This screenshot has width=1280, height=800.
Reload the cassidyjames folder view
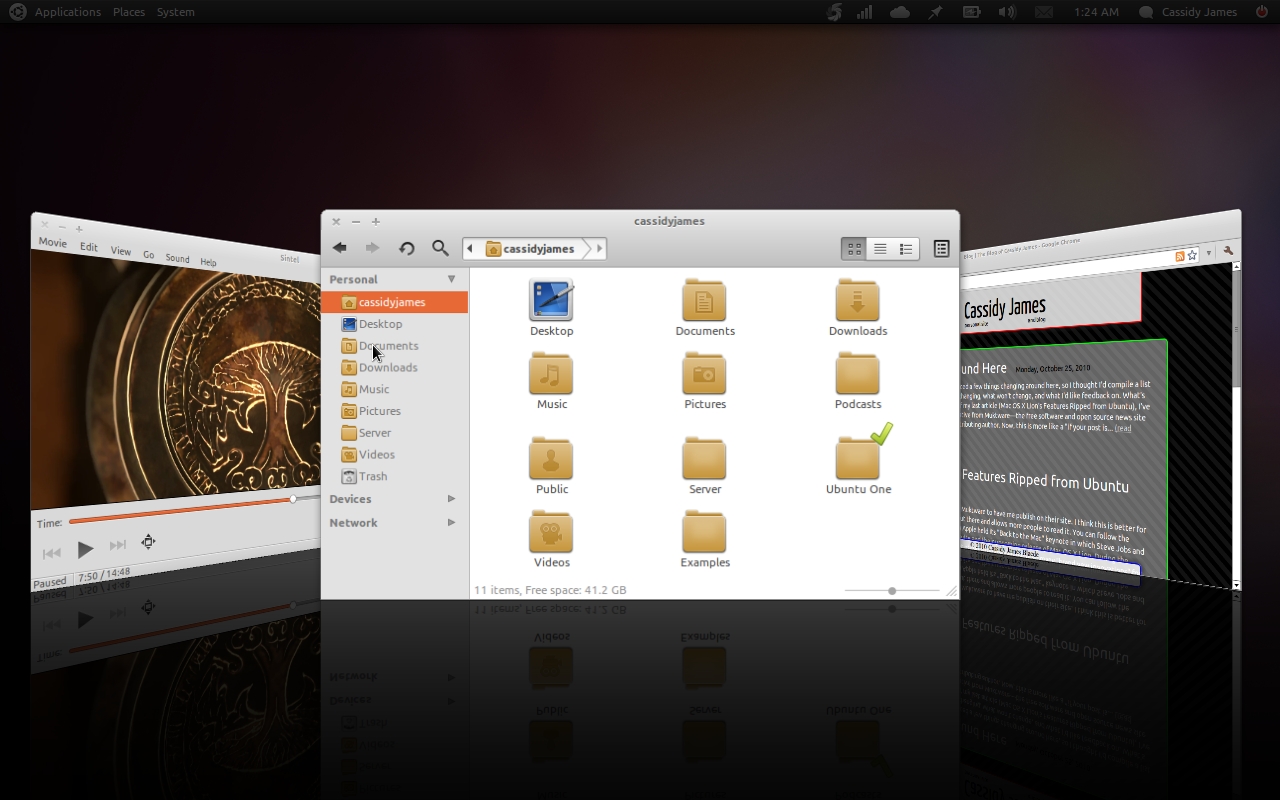pos(406,249)
